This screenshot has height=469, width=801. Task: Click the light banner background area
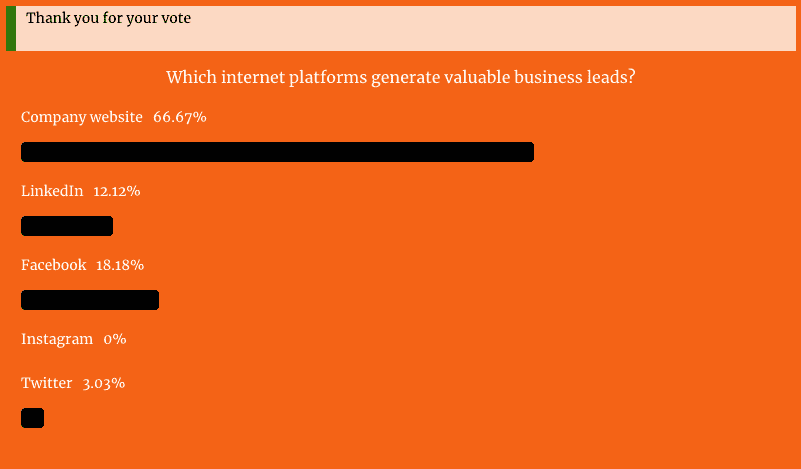coord(406,29)
